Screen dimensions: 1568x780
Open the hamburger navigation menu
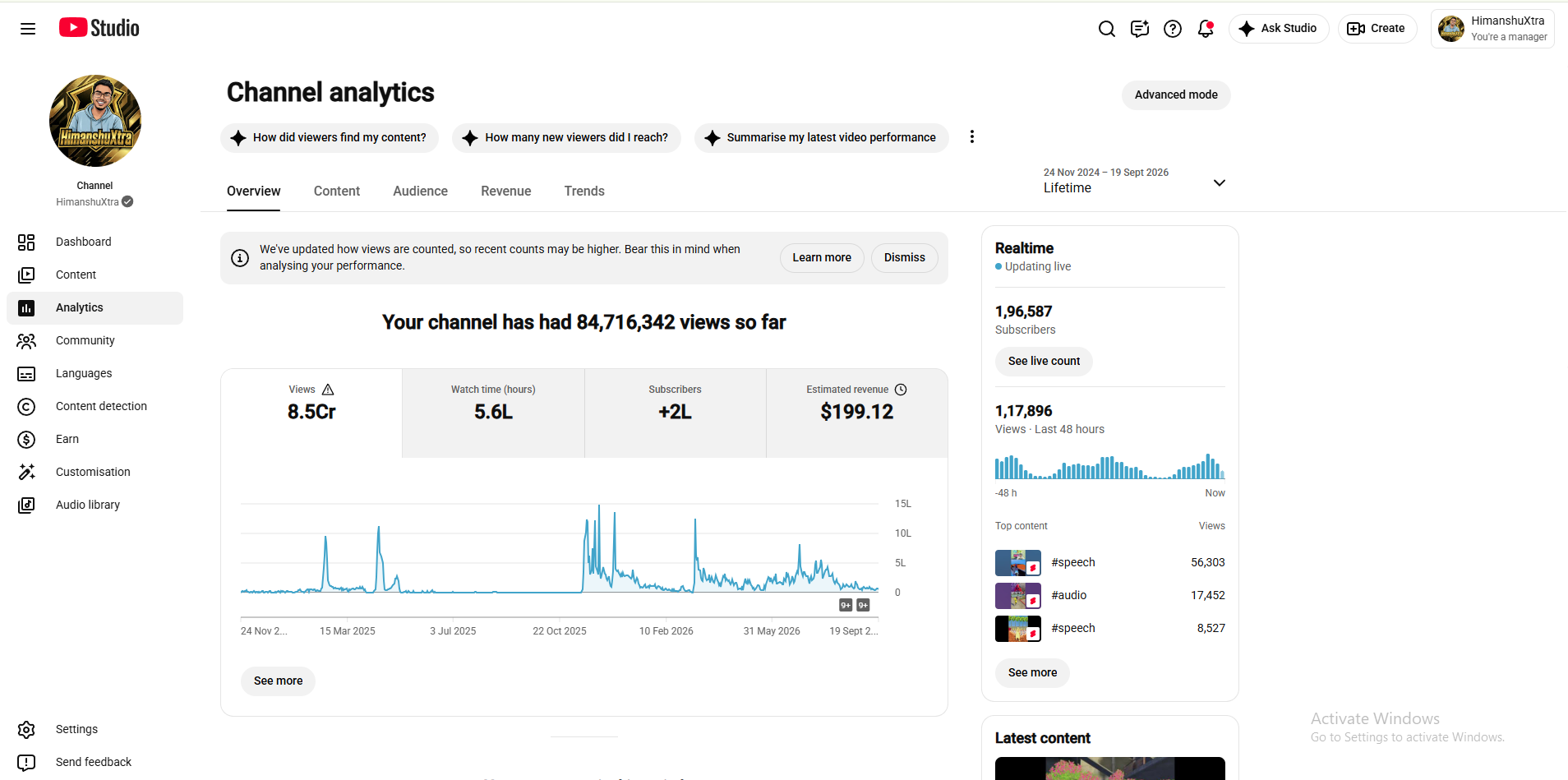click(x=28, y=29)
